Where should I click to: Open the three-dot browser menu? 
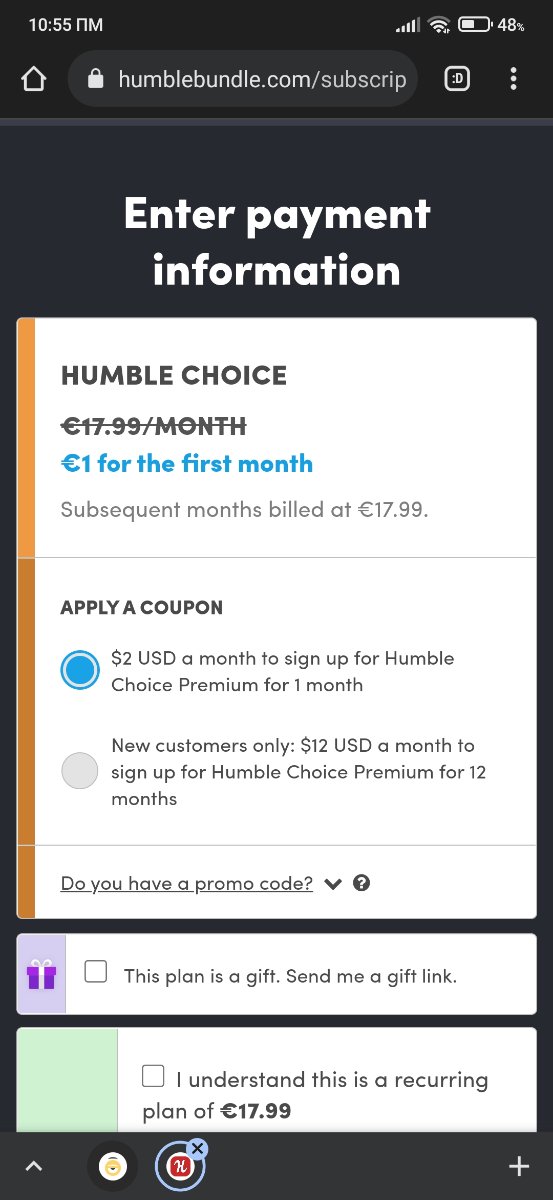pos(513,79)
